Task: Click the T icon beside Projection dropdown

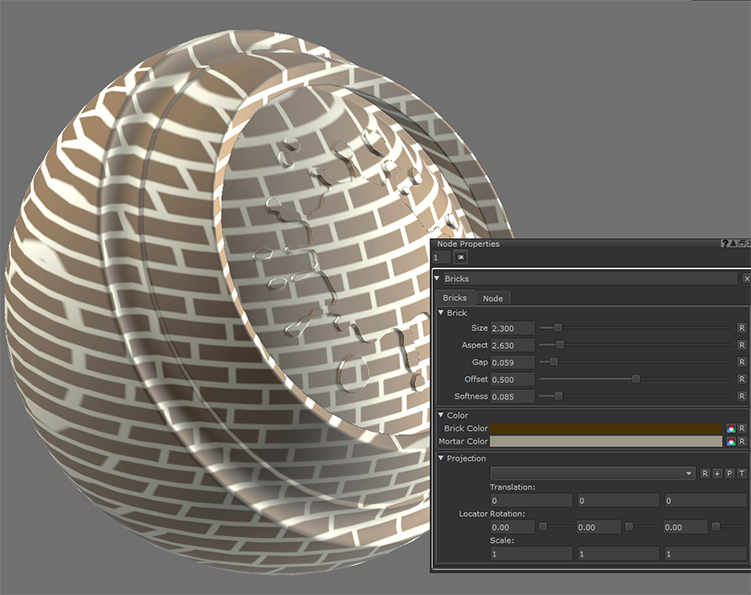Action: click(741, 473)
